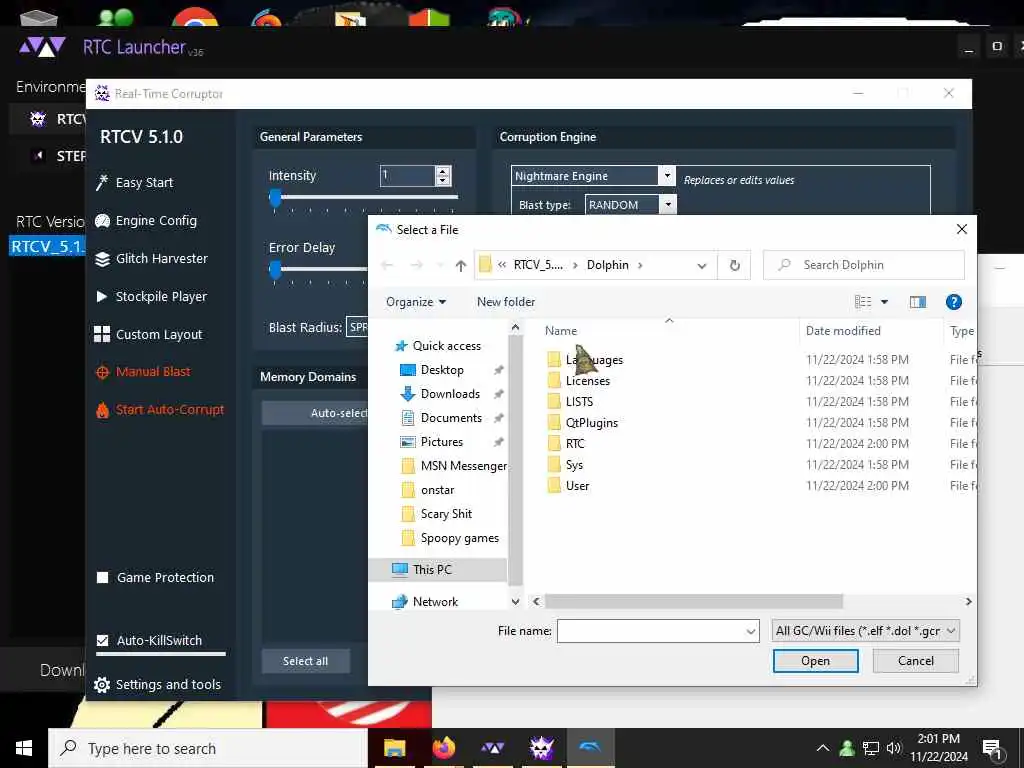This screenshot has width=1024, height=768.
Task: Increase Intensity with stepper up arrow
Action: coord(443,172)
